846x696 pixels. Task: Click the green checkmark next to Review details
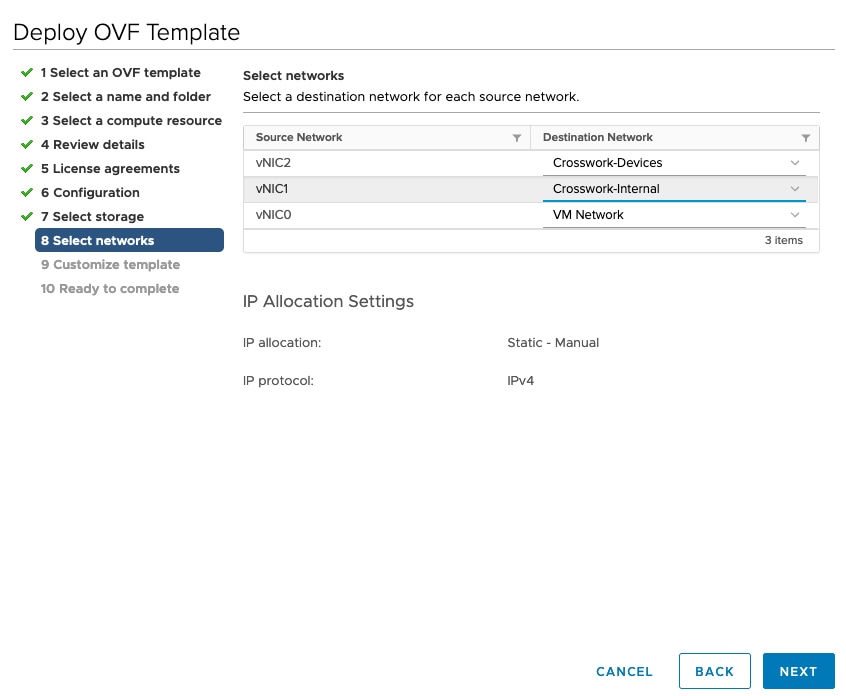pyautogui.click(x=27, y=144)
